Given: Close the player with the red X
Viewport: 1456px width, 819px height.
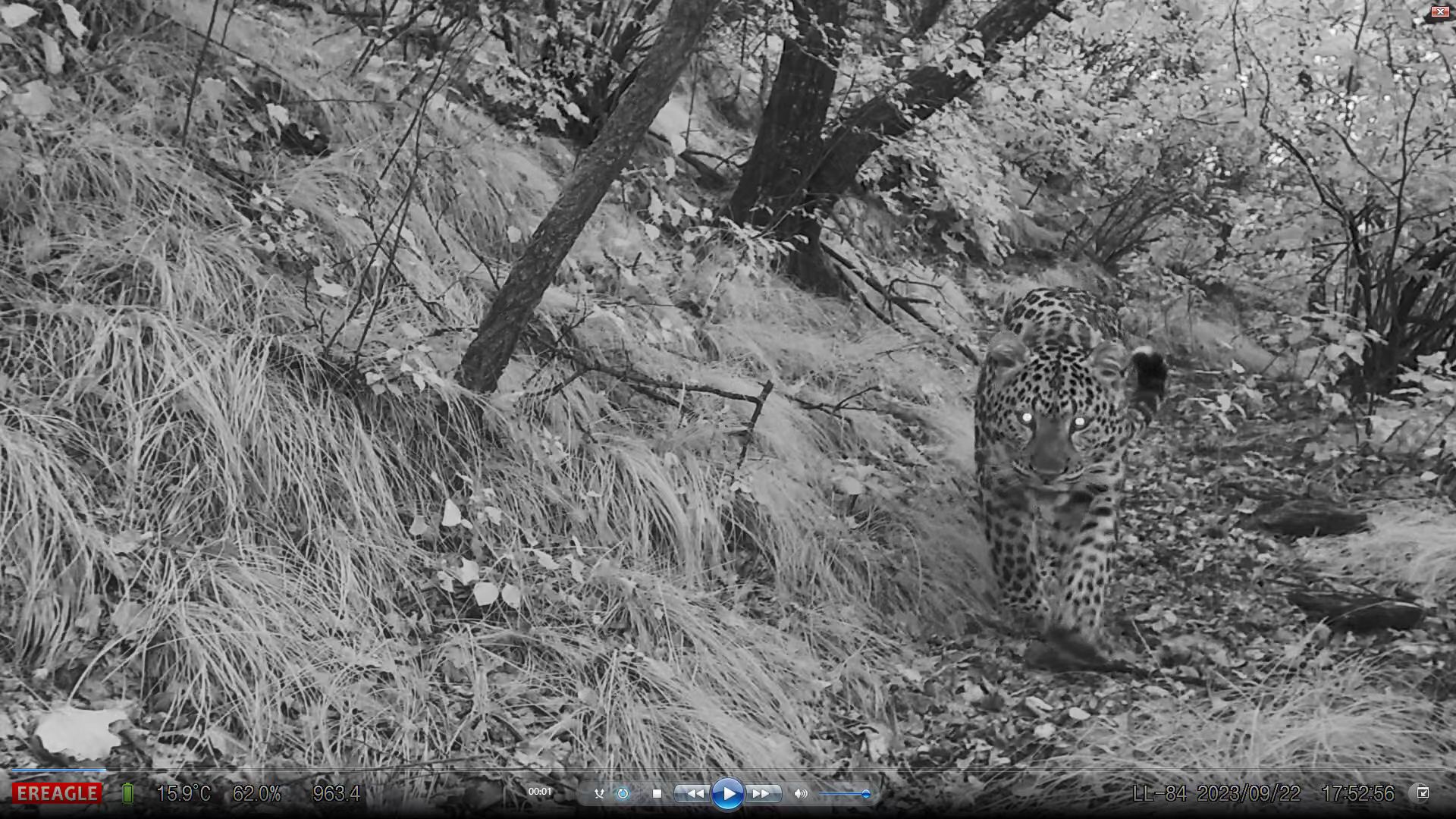Looking at the screenshot, I should click(x=1439, y=11).
